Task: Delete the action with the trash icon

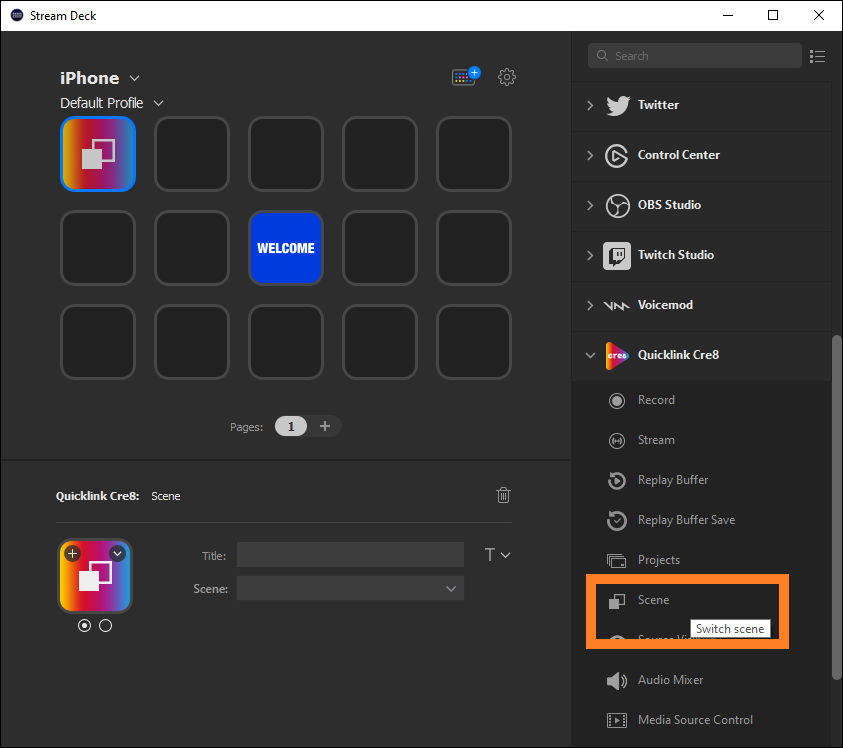Action: pos(503,495)
